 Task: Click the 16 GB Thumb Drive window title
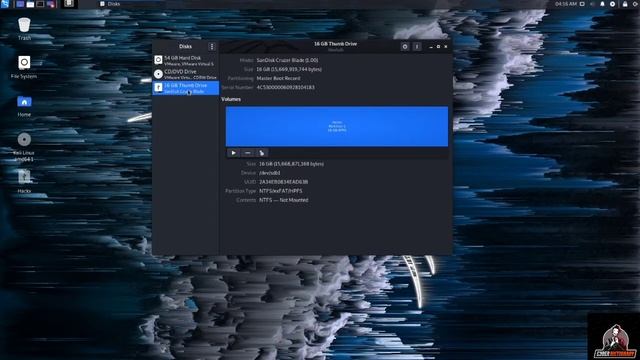(x=335, y=44)
